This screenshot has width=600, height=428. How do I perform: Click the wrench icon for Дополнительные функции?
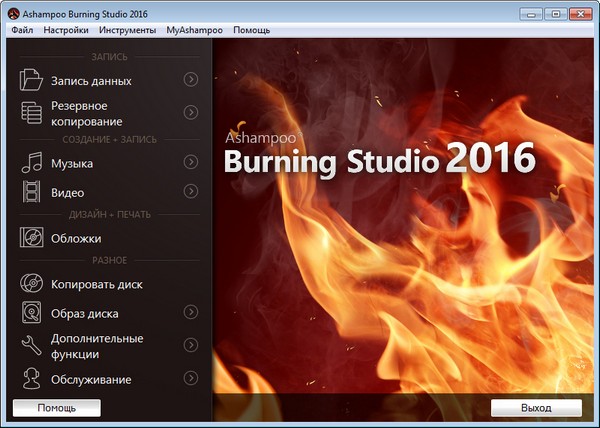(32, 345)
